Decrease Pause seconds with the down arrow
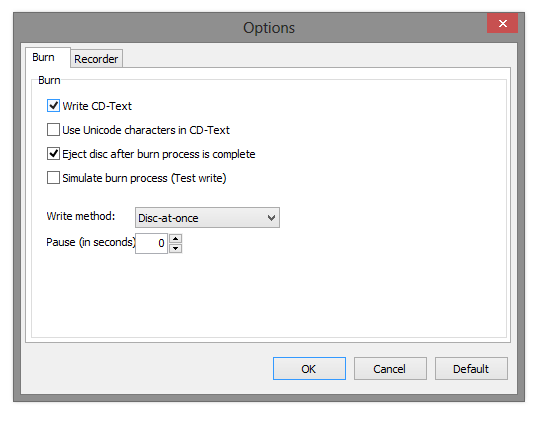542x421 pixels. tap(176, 249)
